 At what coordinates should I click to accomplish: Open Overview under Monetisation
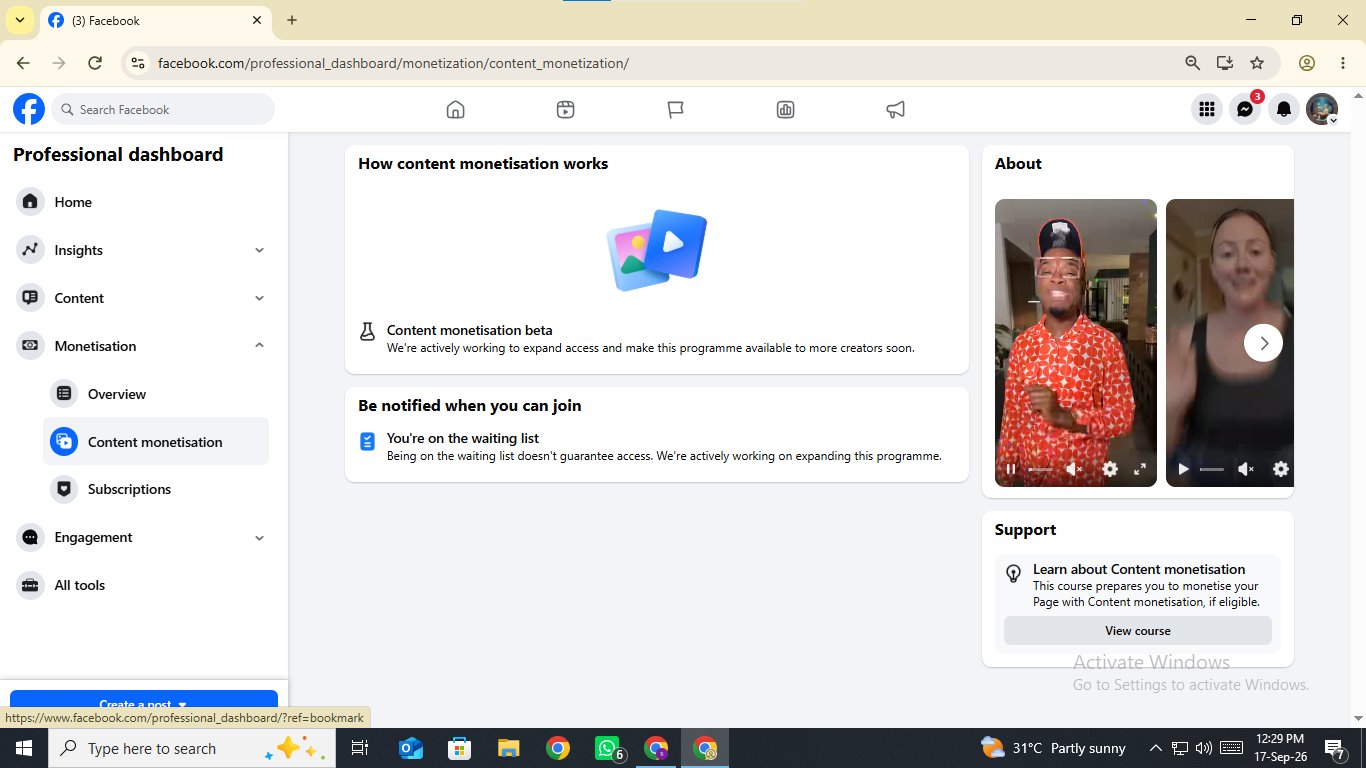[156, 394]
